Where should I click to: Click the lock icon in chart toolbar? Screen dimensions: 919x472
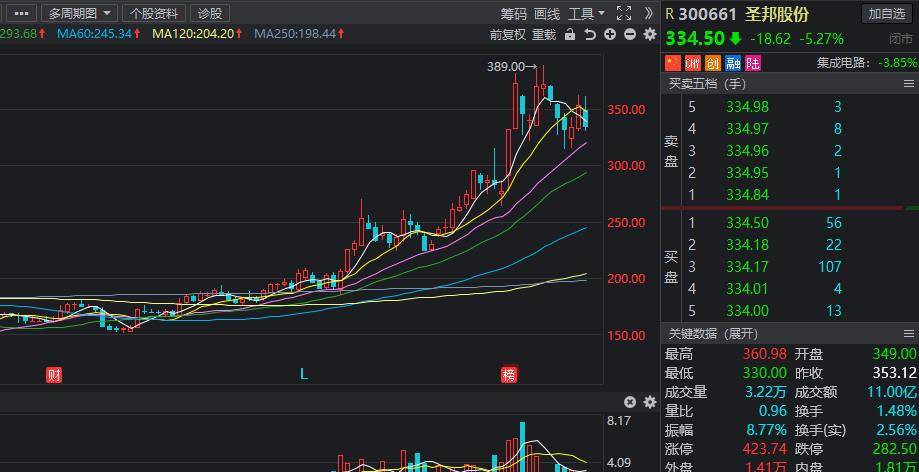click(x=570, y=34)
